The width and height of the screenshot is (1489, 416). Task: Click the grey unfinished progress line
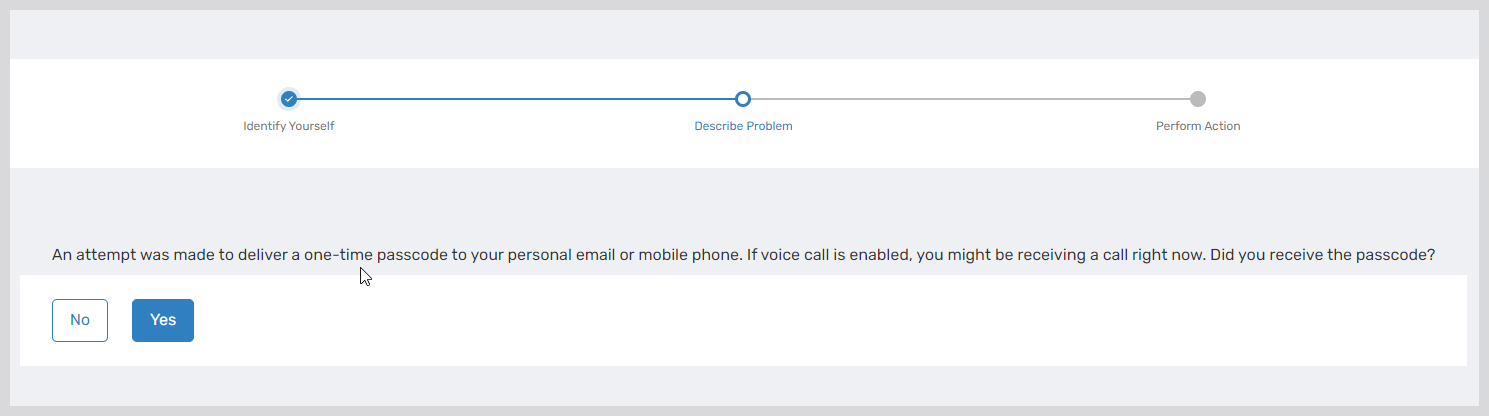[x=970, y=99]
